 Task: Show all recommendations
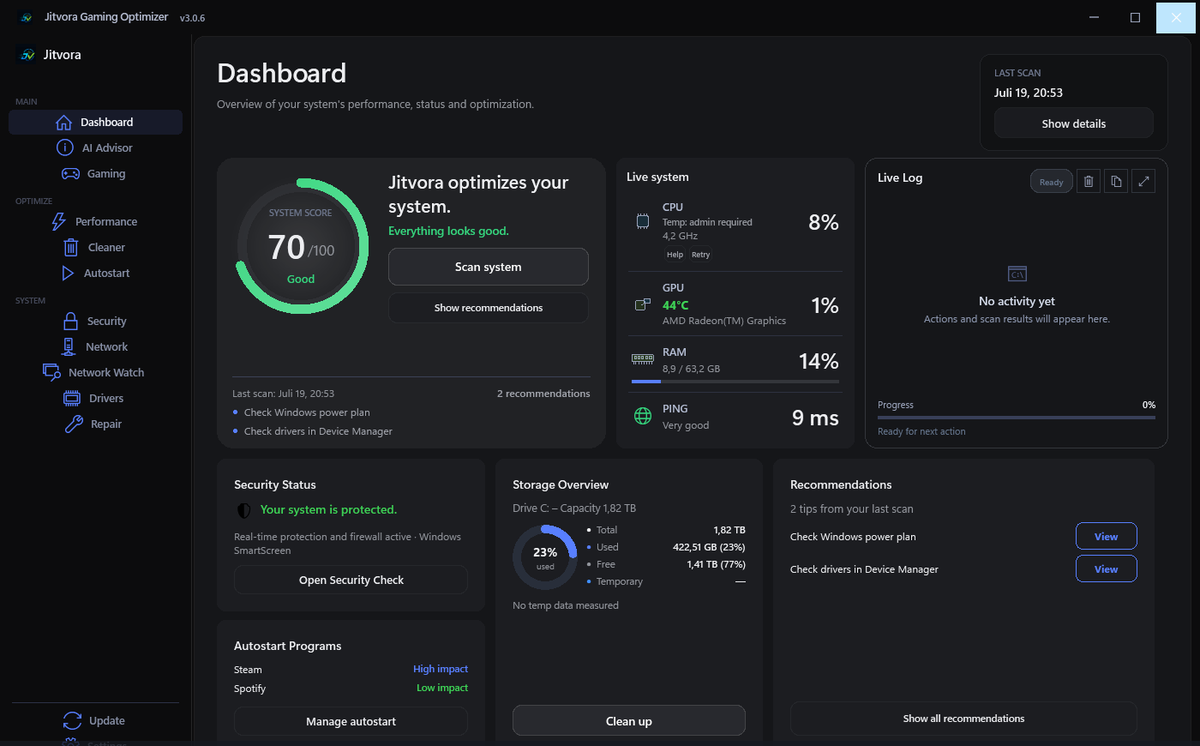click(963, 718)
